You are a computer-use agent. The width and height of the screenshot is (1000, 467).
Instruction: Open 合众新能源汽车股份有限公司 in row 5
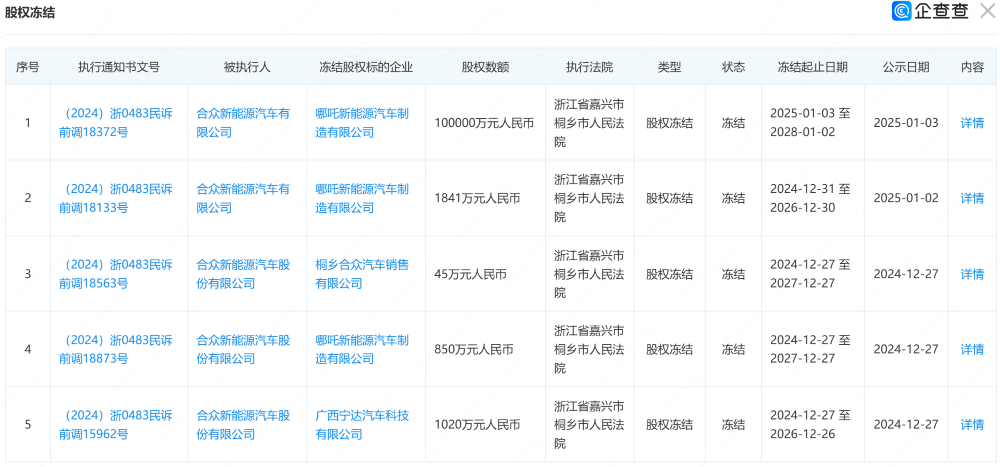pos(243,425)
